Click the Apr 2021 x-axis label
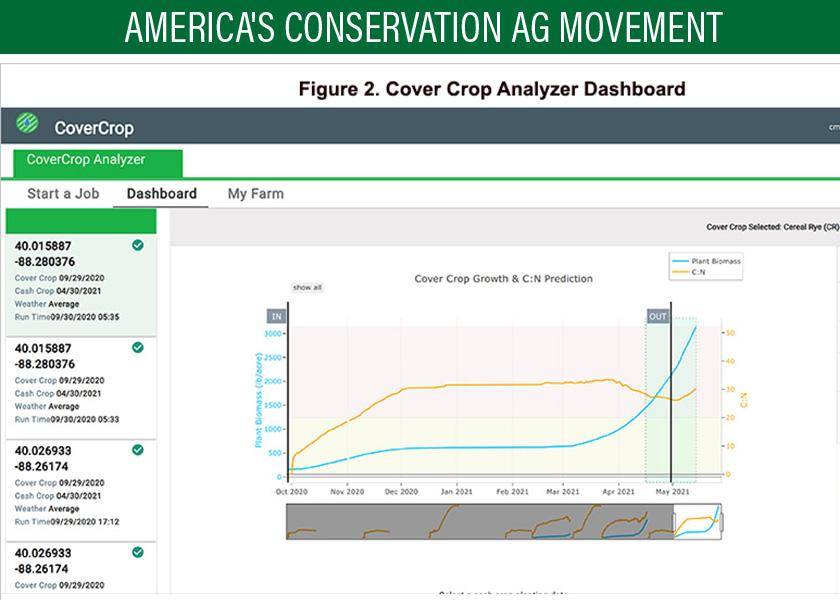840x600 pixels. [x=618, y=491]
